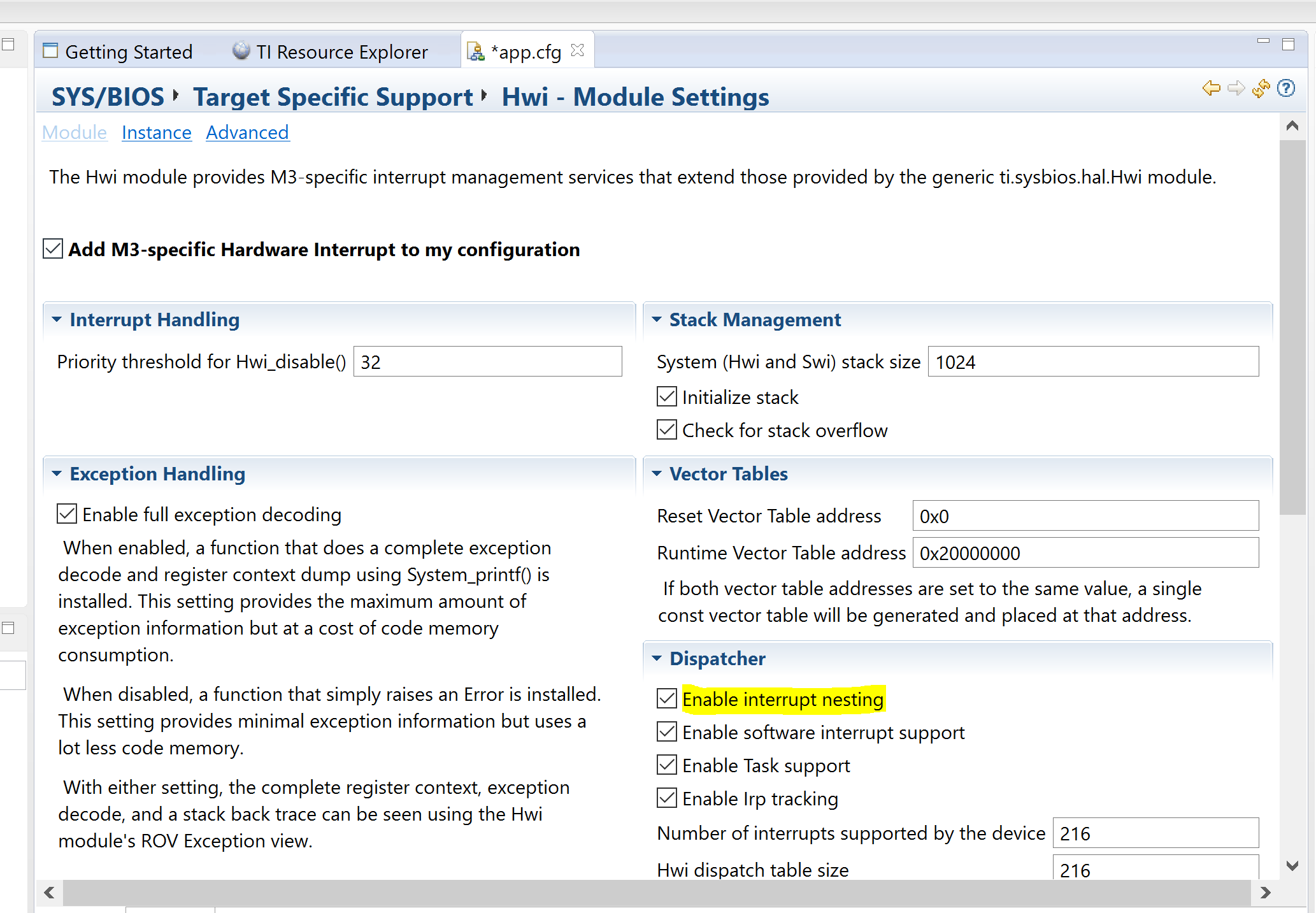Collapse the Interrupt Handling section
Image resolution: width=1316 pixels, height=913 pixels.
(x=57, y=320)
